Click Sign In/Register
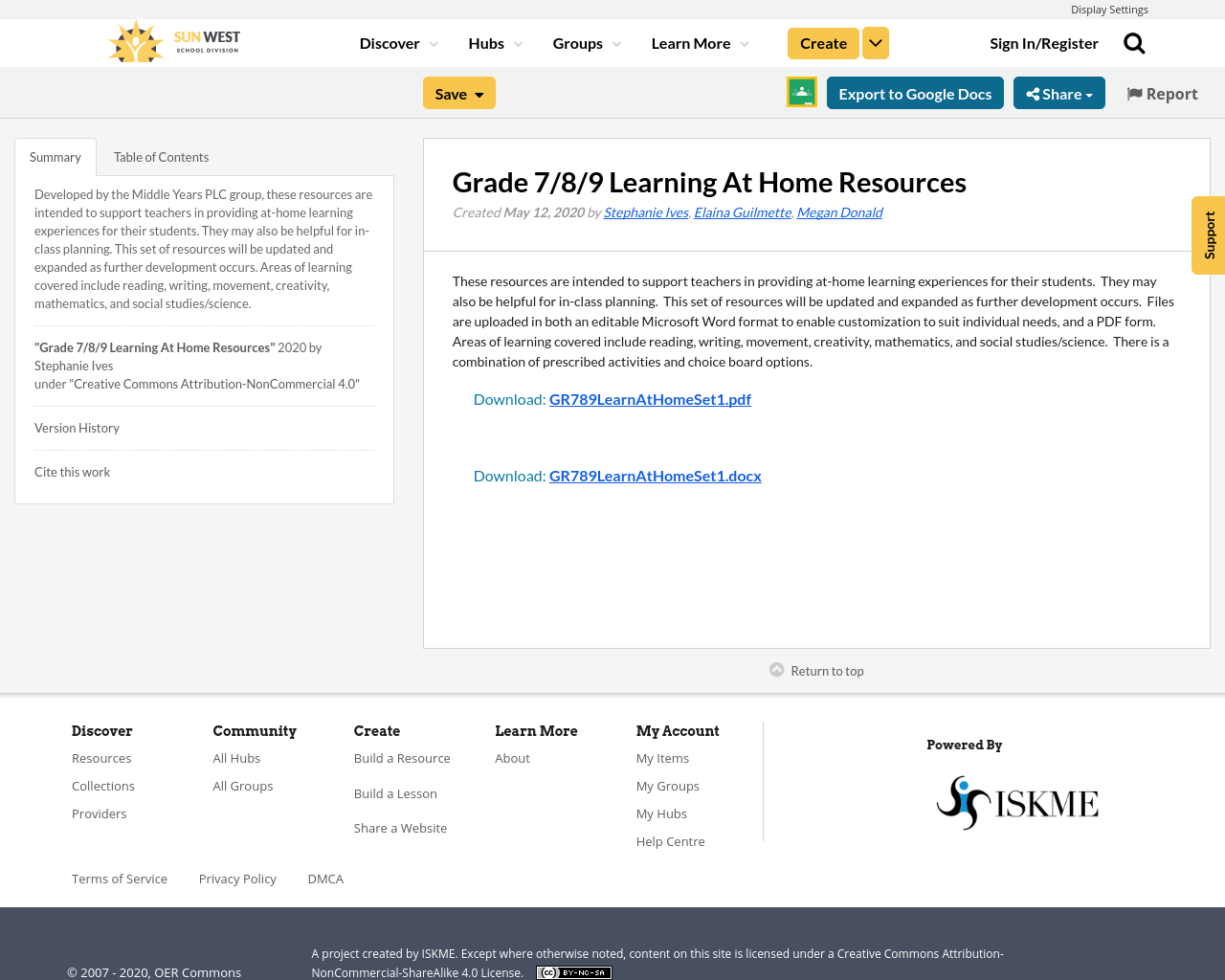 coord(1044,41)
